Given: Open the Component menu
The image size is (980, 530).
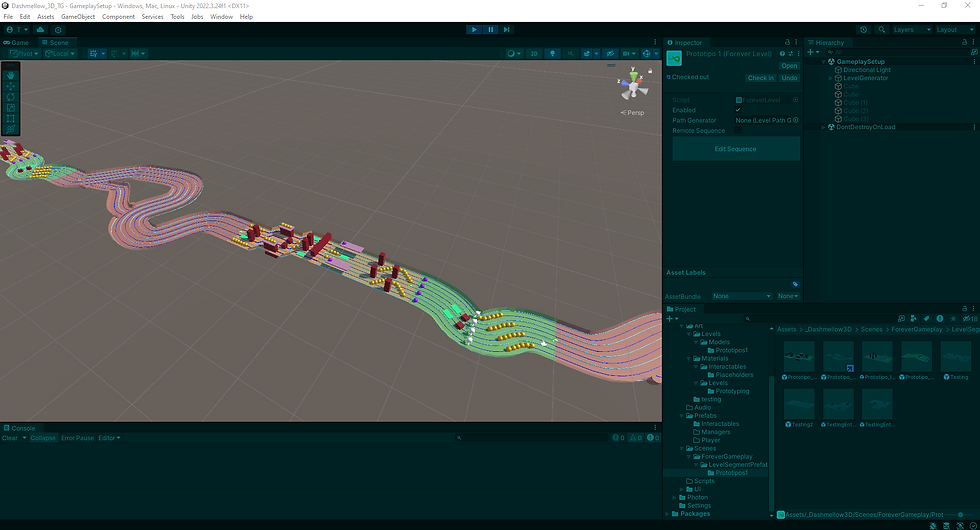Looking at the screenshot, I should [x=118, y=17].
